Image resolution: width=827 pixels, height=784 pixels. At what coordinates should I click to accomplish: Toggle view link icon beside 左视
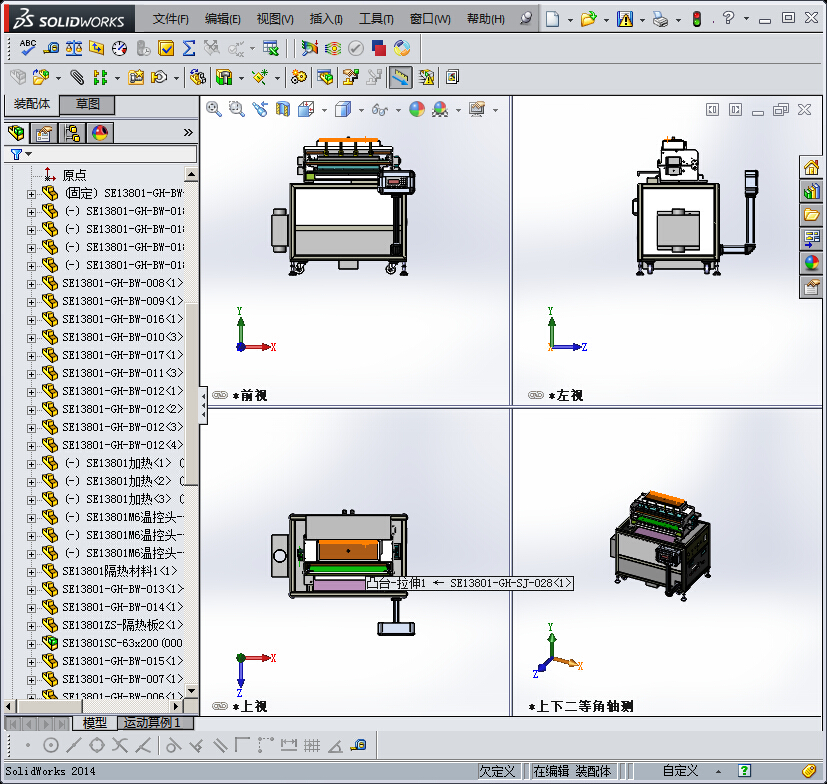point(536,395)
